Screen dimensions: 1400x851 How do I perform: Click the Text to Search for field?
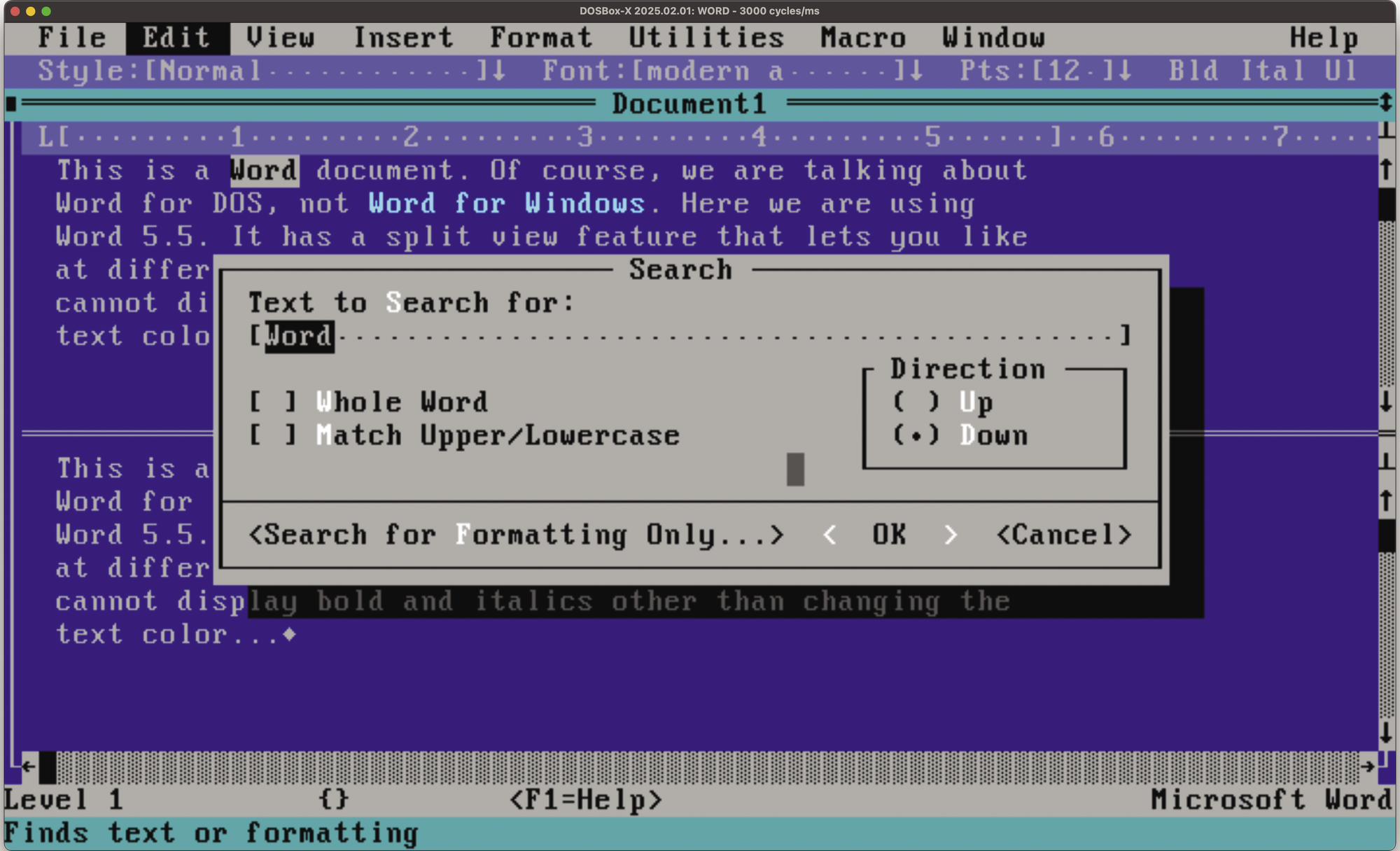point(689,336)
